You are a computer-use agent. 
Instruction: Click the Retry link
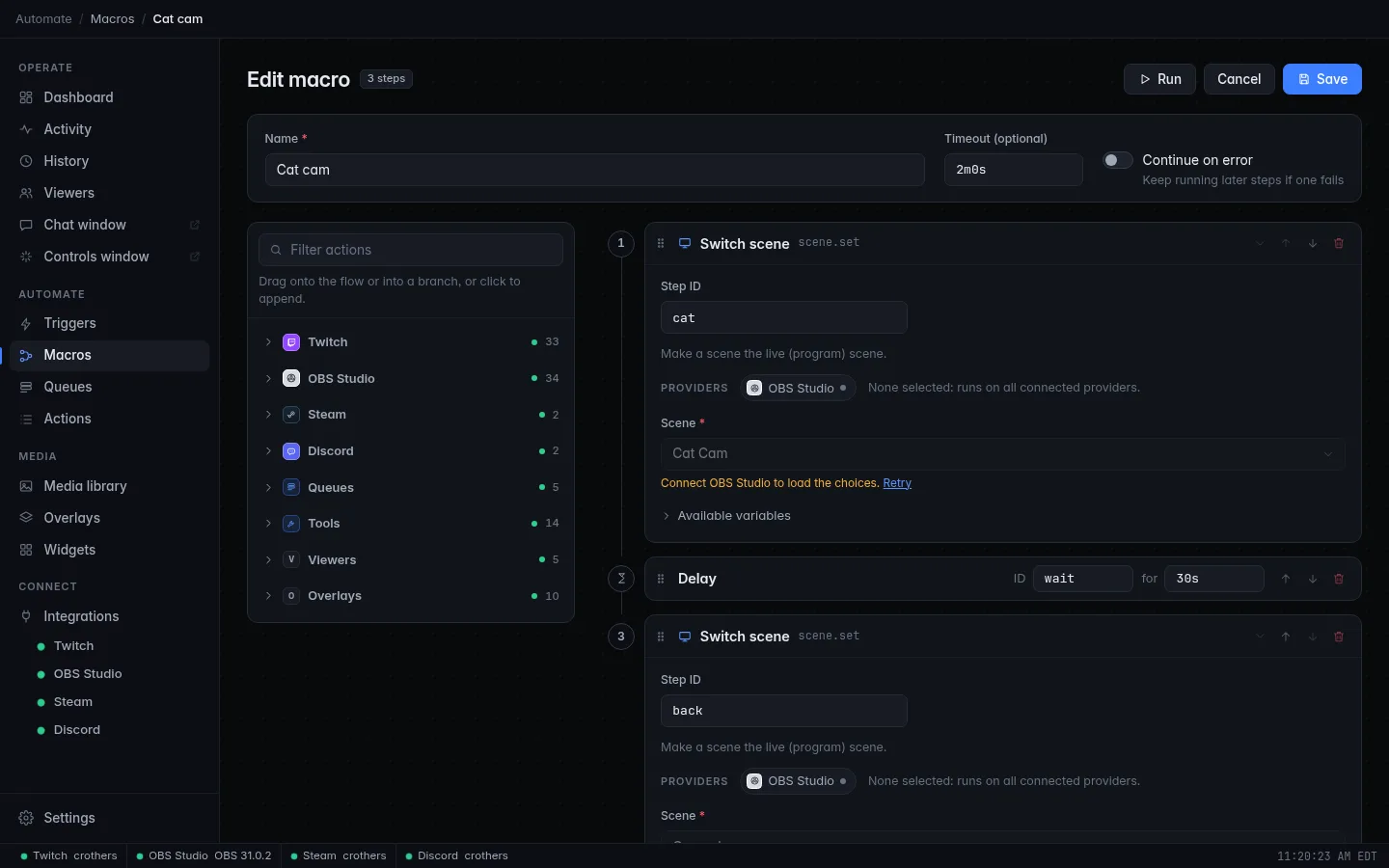click(x=897, y=483)
